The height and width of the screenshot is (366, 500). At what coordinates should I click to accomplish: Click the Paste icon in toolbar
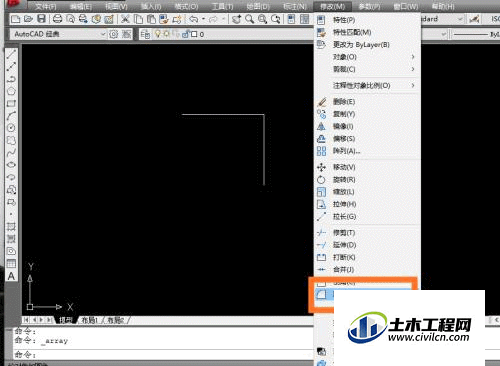(151, 19)
